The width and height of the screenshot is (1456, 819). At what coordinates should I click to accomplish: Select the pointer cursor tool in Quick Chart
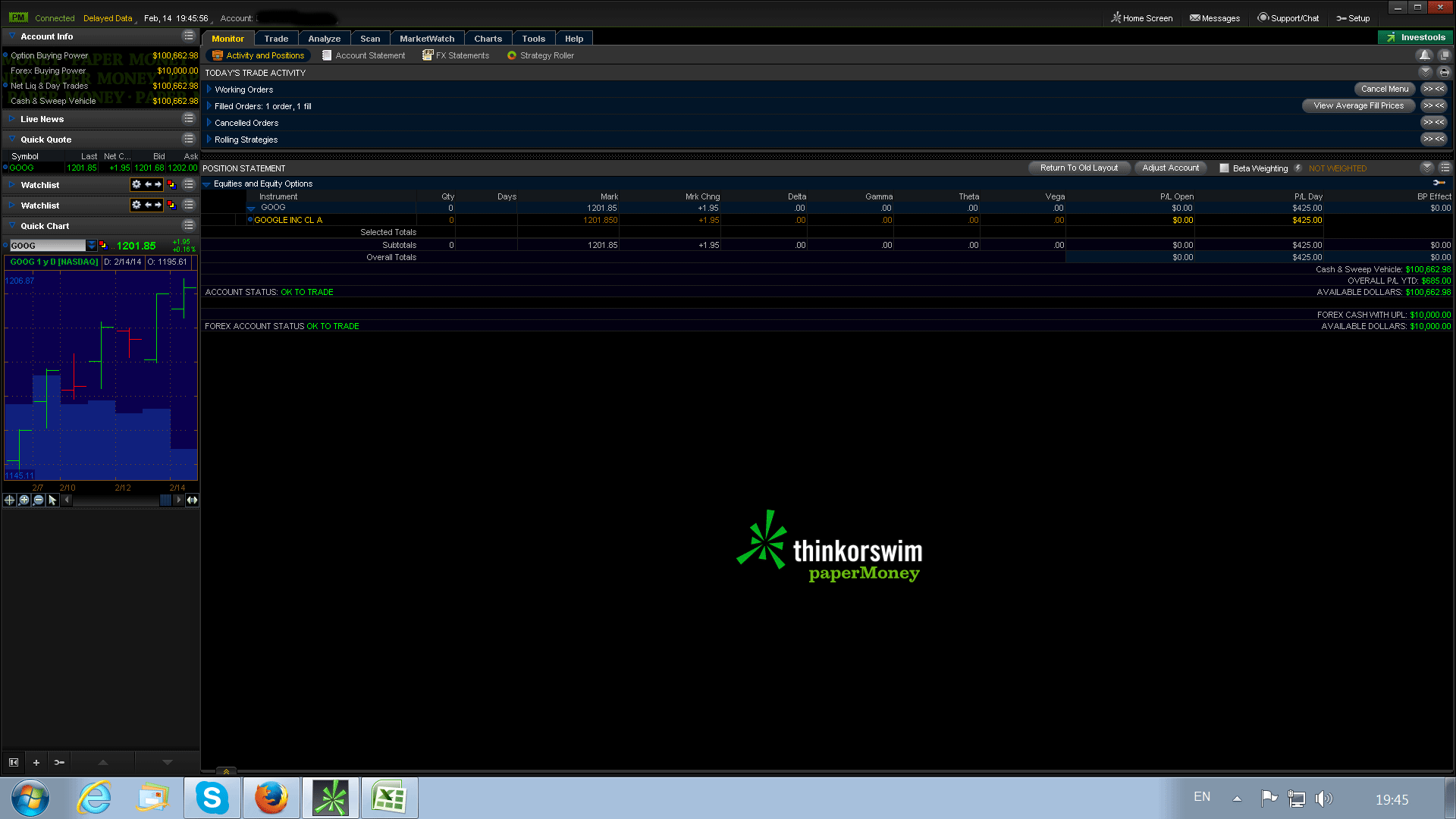pyautogui.click(x=52, y=500)
